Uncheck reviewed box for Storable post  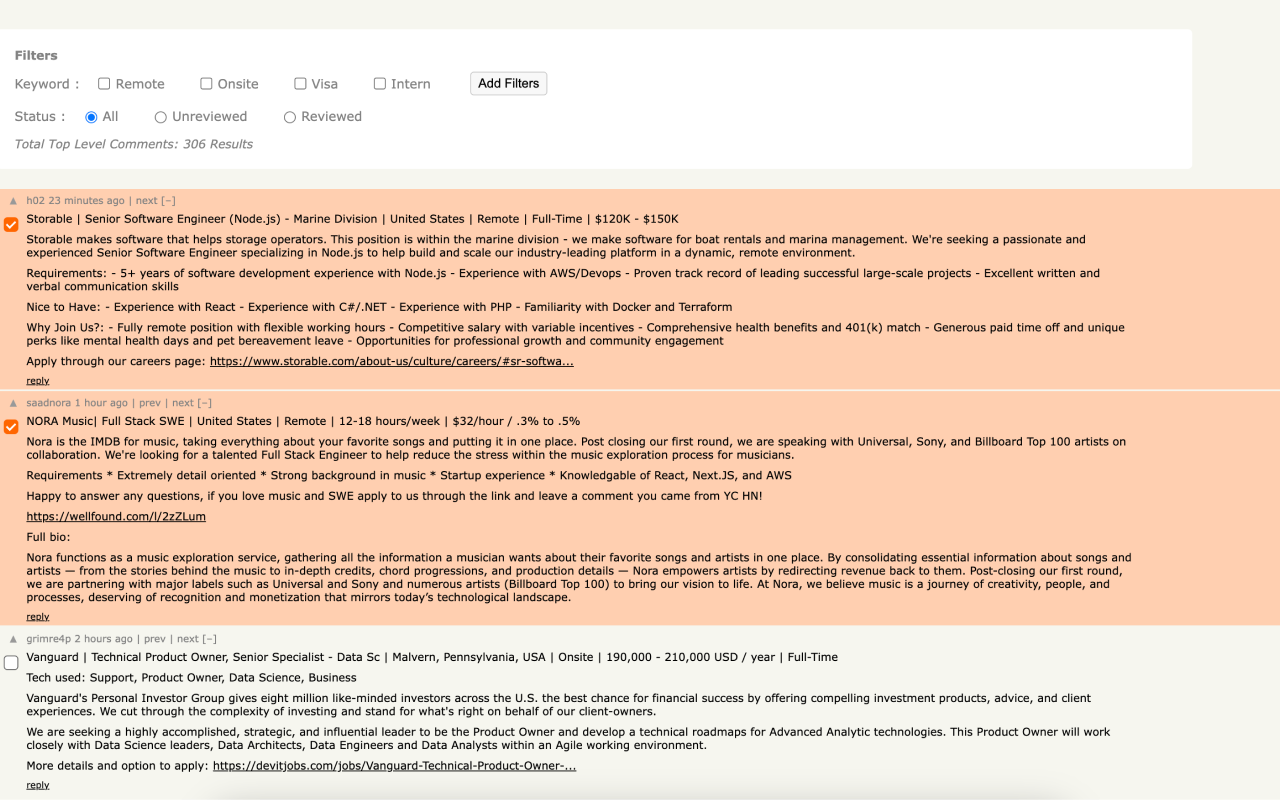tap(11, 225)
